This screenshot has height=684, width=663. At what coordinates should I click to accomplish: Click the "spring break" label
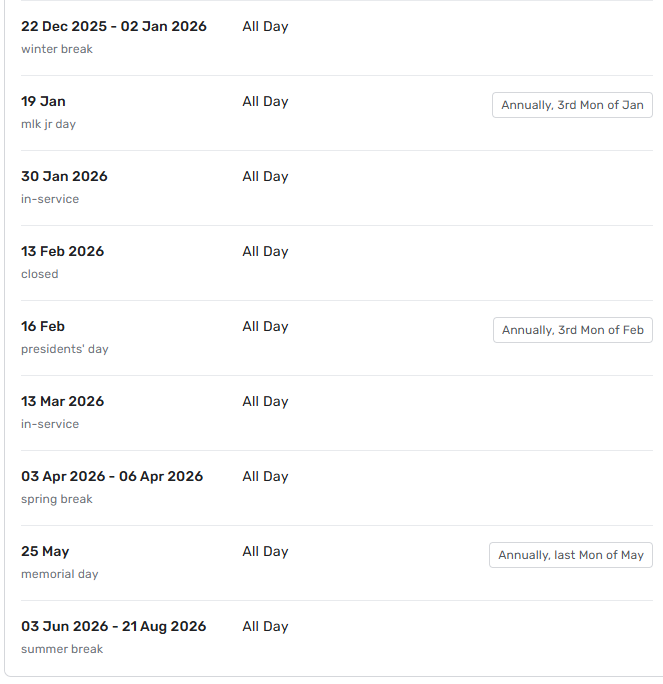(57, 499)
